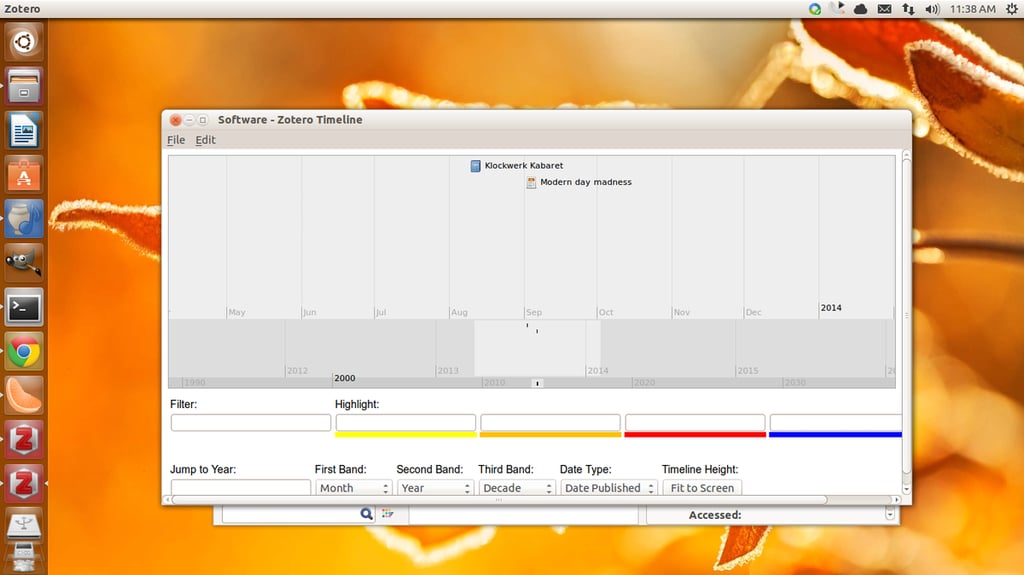Viewport: 1024px width, 575px height.
Task: Click the cloud indicator in the top panel
Action: (861, 9)
